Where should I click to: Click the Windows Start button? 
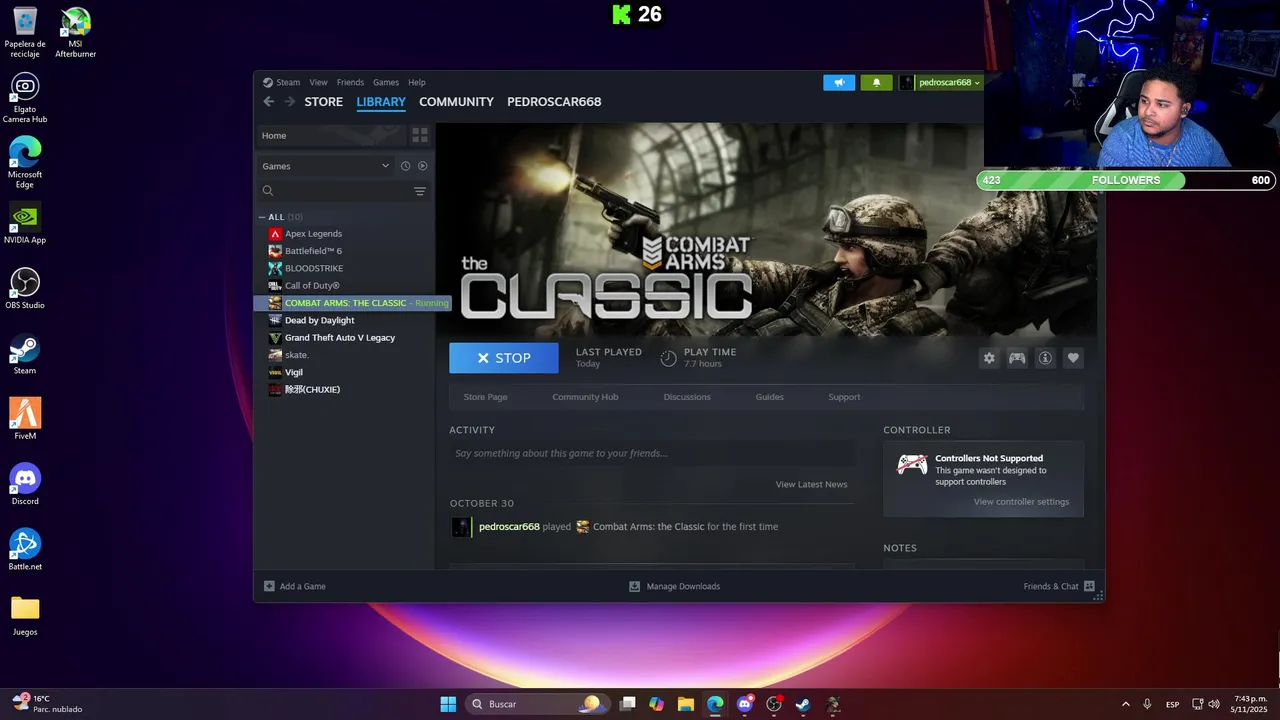coord(448,704)
